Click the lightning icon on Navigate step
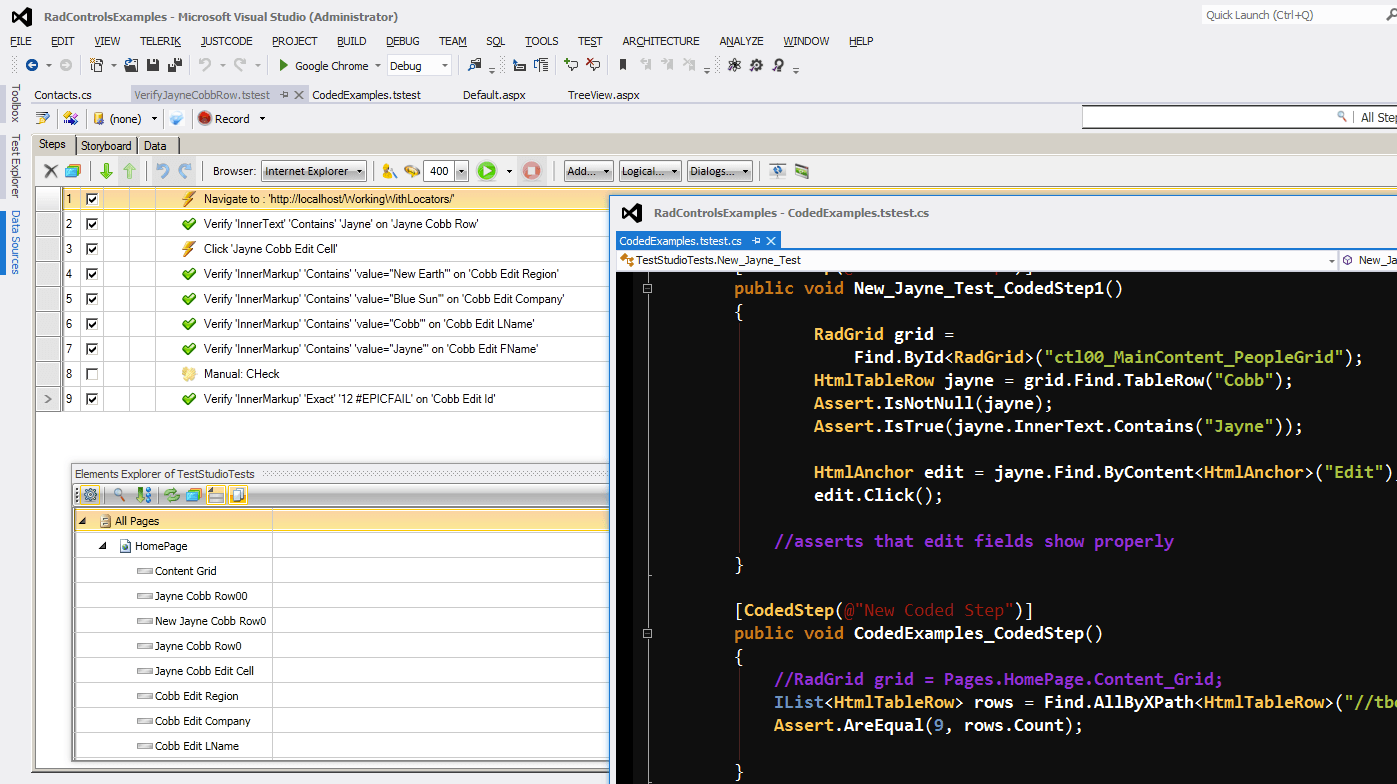Screen dimensions: 1397x784 point(188,199)
